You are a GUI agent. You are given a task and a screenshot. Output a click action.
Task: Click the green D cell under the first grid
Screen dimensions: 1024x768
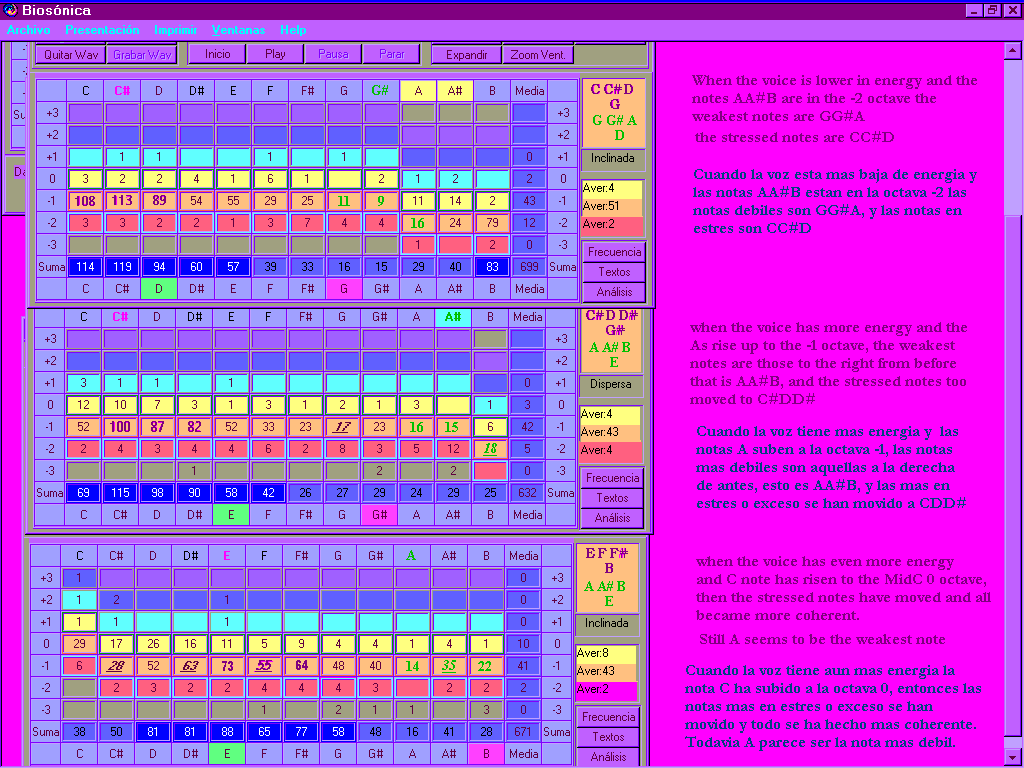[157, 289]
